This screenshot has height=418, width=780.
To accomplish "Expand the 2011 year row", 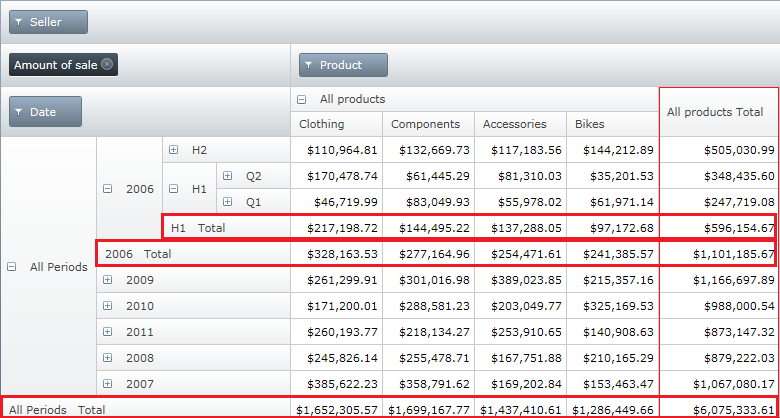I will pos(108,332).
